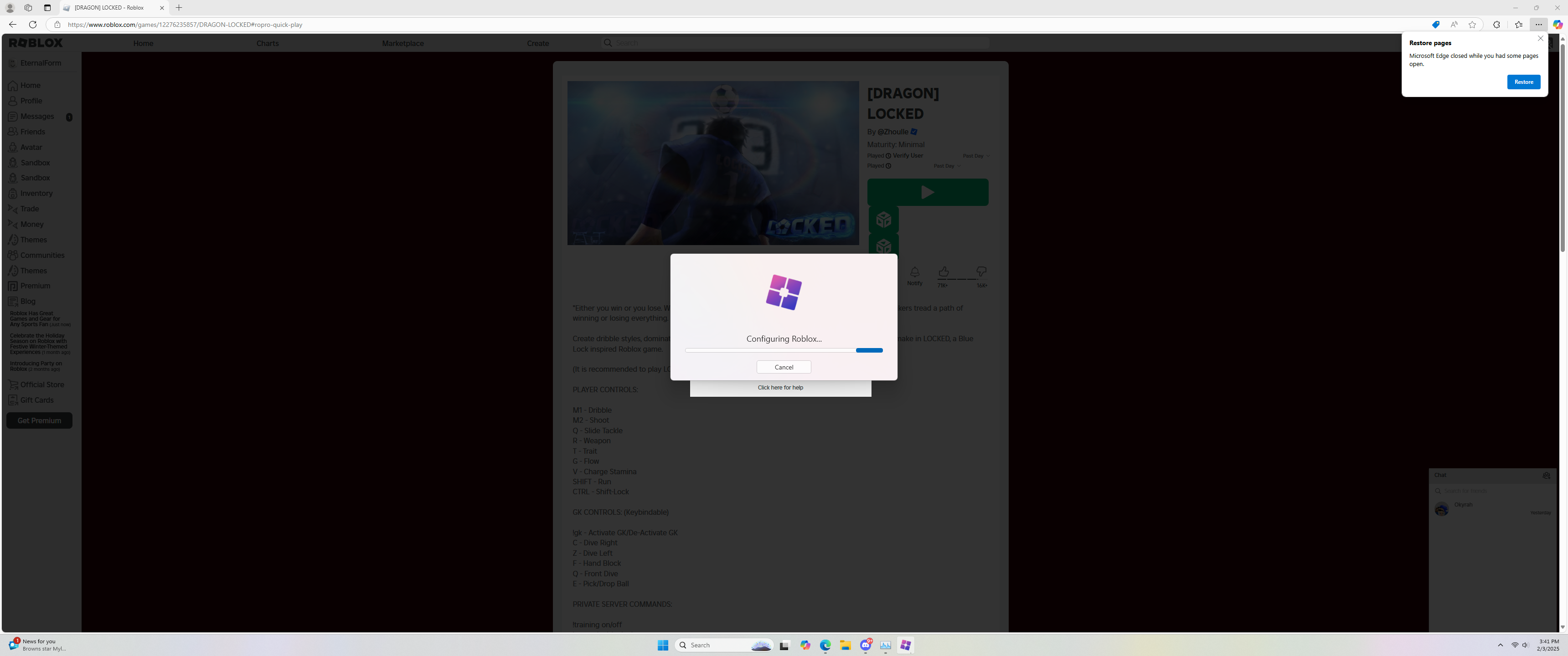Image resolution: width=1568 pixels, height=656 pixels.
Task: Select the [DRAGON] LOCKED browser tab
Action: coord(114,8)
